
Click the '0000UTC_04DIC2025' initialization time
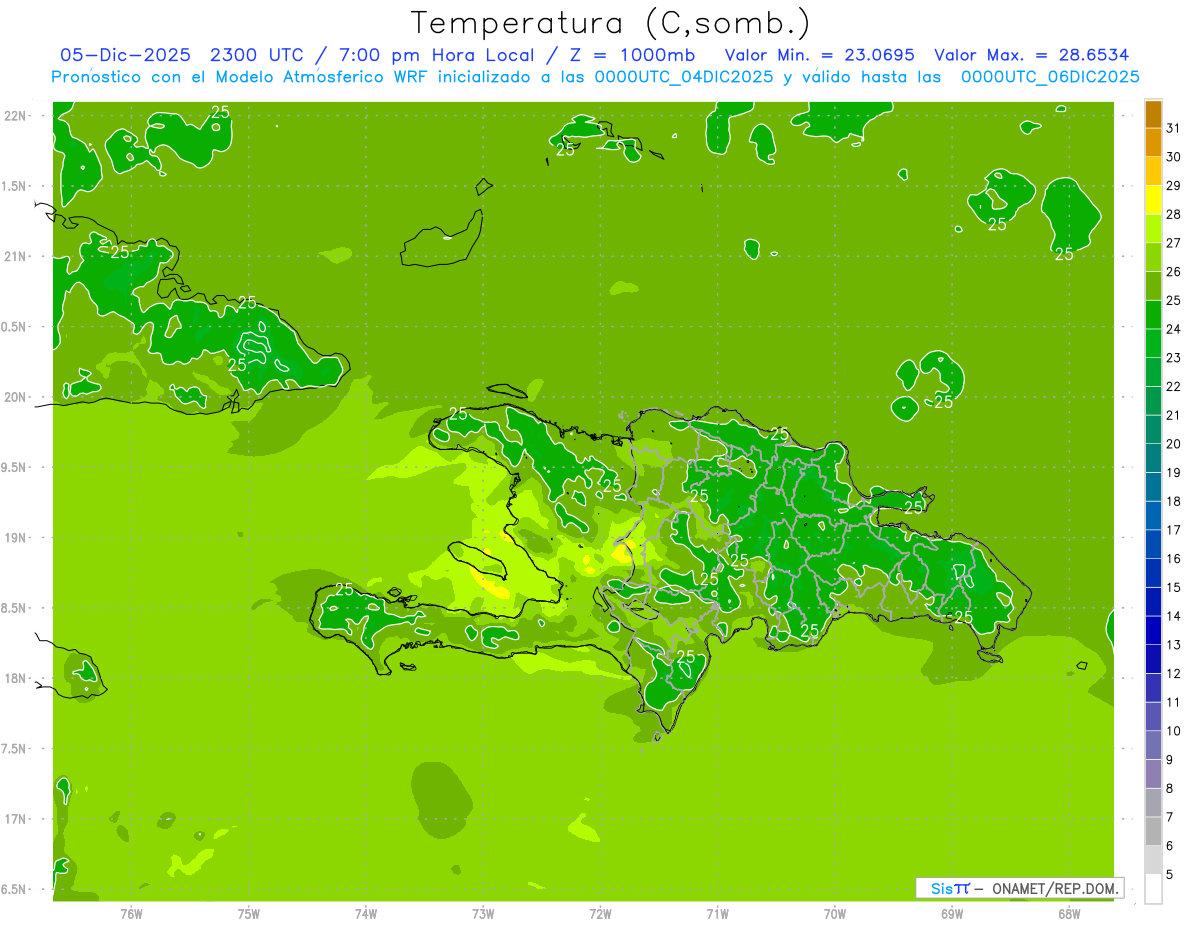coord(684,77)
